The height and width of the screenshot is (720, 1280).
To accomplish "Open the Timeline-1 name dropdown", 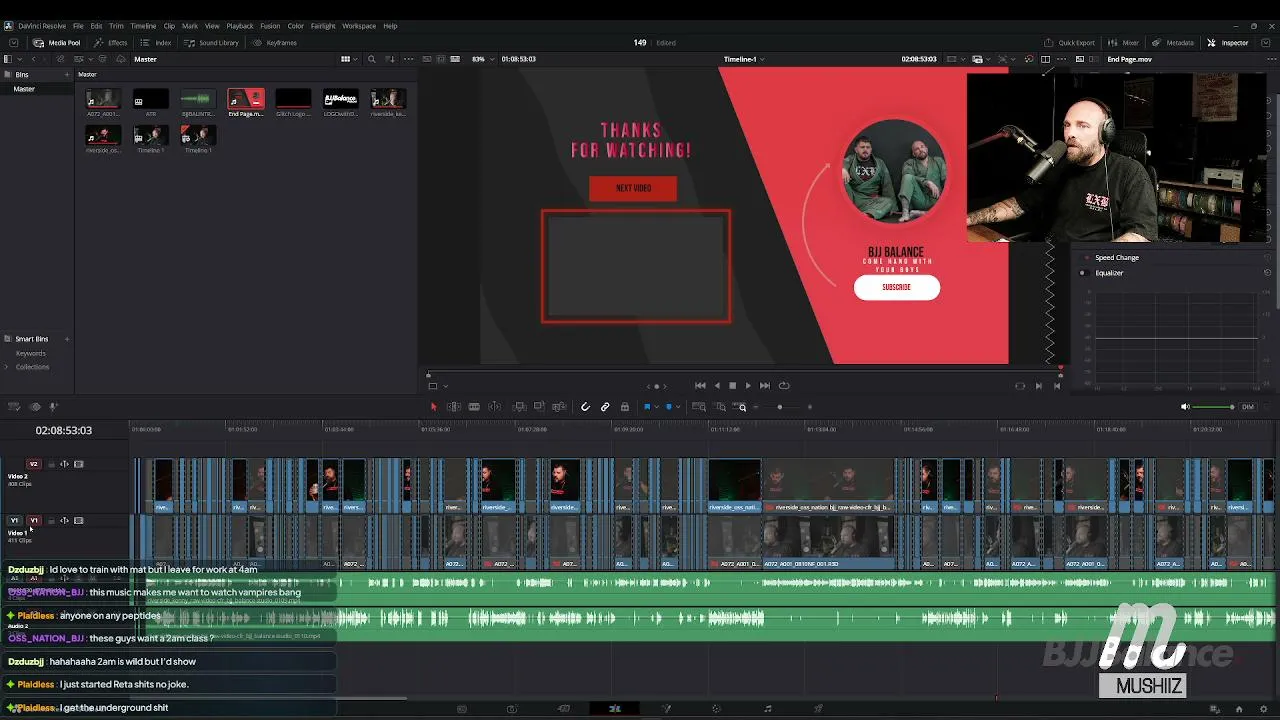I will [744, 59].
